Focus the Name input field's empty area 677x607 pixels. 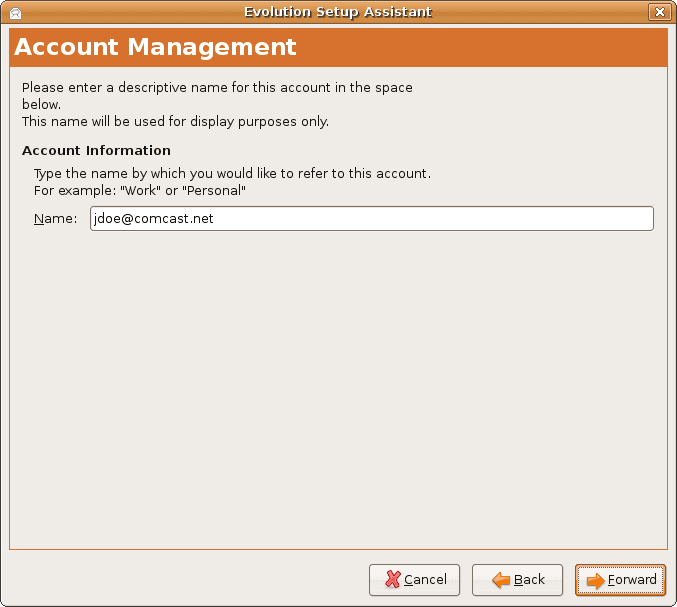point(450,219)
